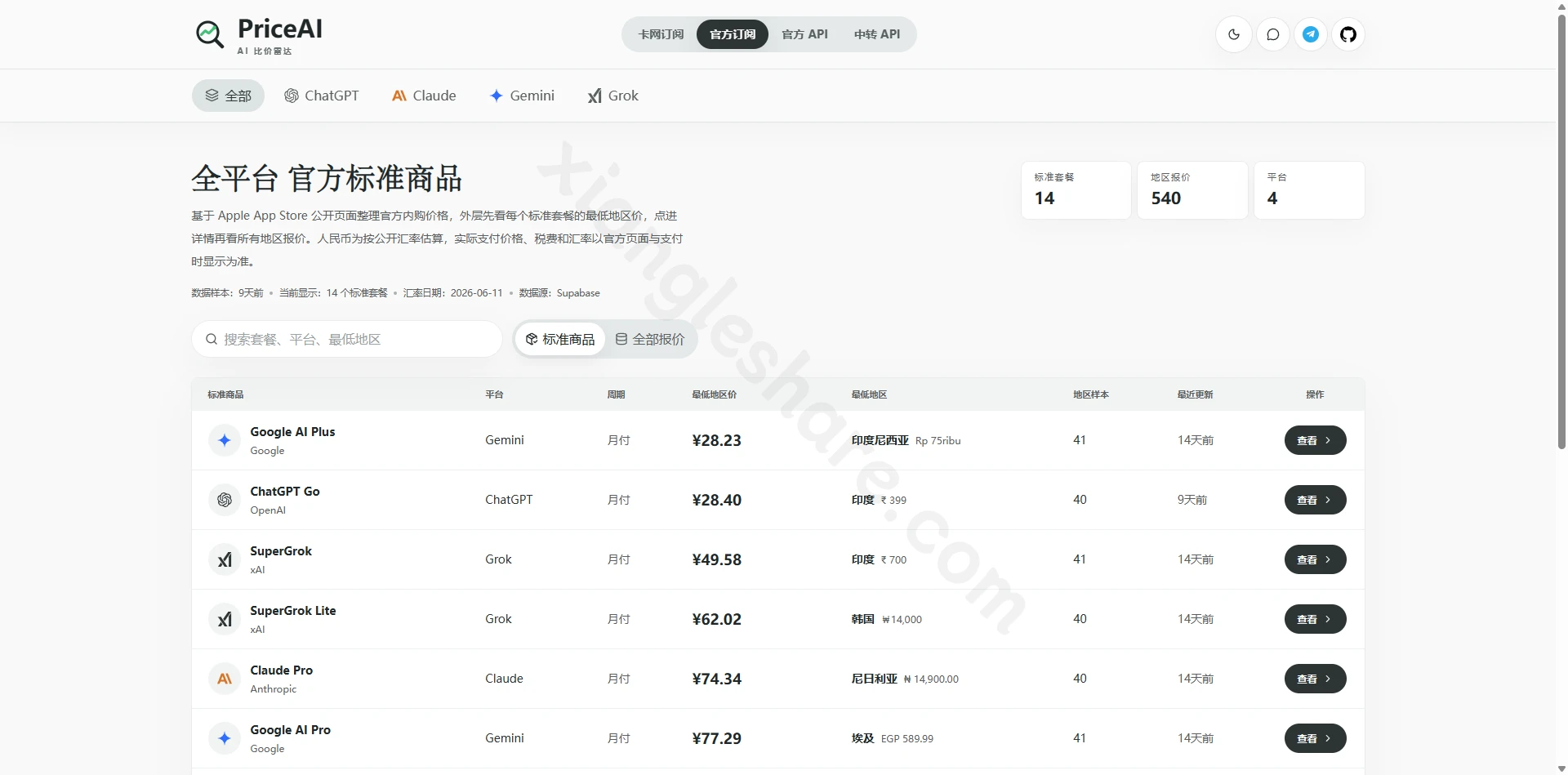The height and width of the screenshot is (775, 1568).
Task: View Google AI Plus details 查看
Action: tap(1315, 440)
